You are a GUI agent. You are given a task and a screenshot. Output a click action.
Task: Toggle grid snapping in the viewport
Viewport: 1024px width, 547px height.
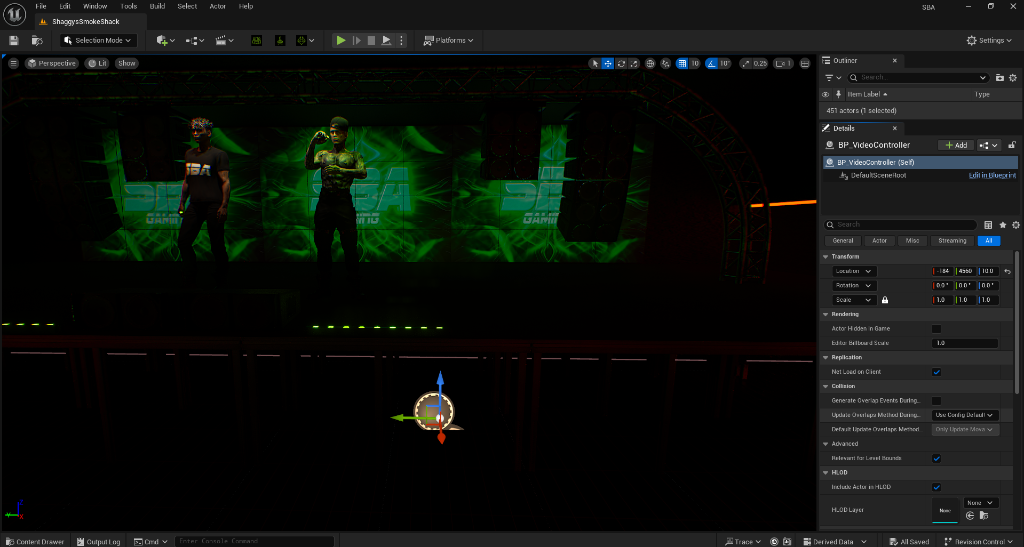(x=682, y=63)
